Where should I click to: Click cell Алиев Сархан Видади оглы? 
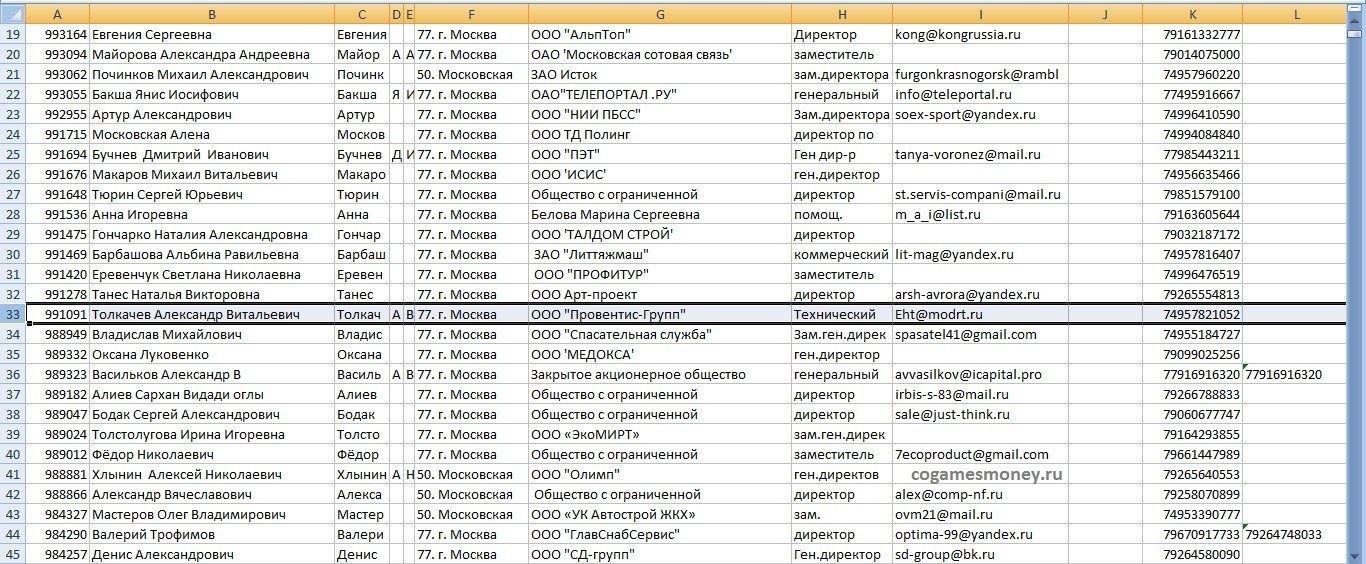pos(212,394)
